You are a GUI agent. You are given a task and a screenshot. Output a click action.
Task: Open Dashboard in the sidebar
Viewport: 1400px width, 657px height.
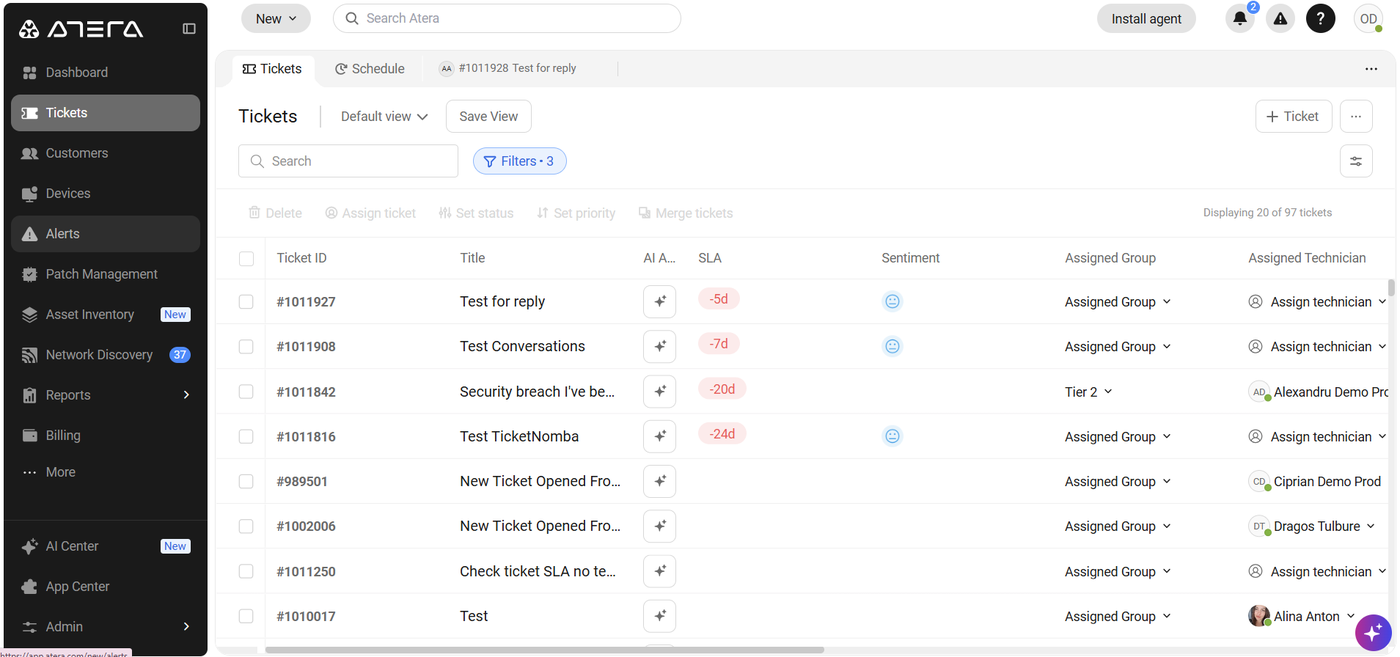pyautogui.click(x=105, y=72)
